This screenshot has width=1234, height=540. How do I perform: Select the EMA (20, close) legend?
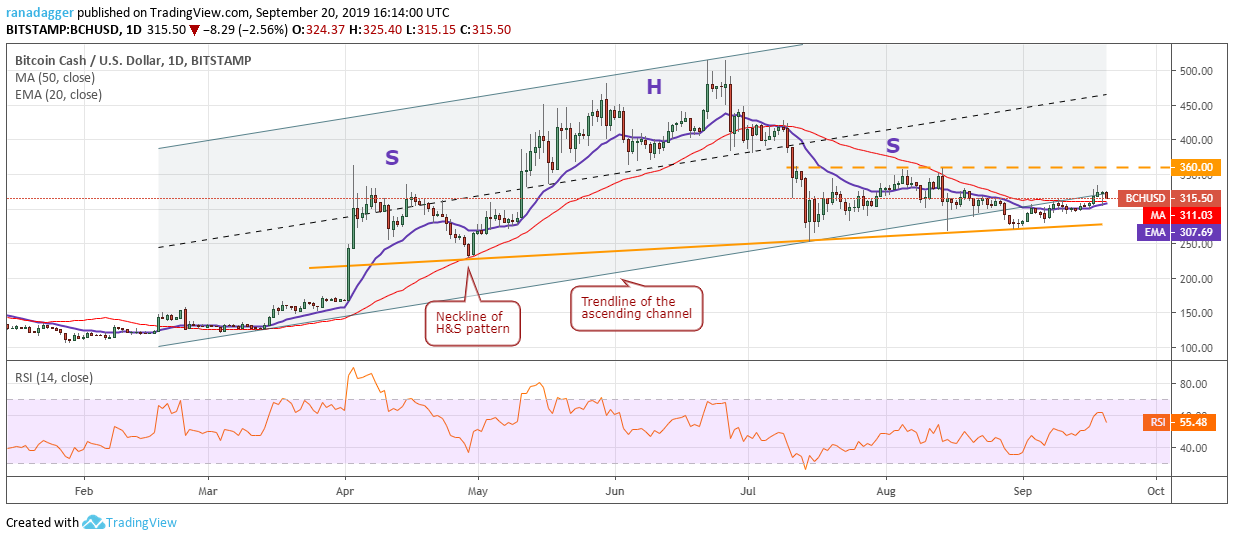[x=59, y=95]
